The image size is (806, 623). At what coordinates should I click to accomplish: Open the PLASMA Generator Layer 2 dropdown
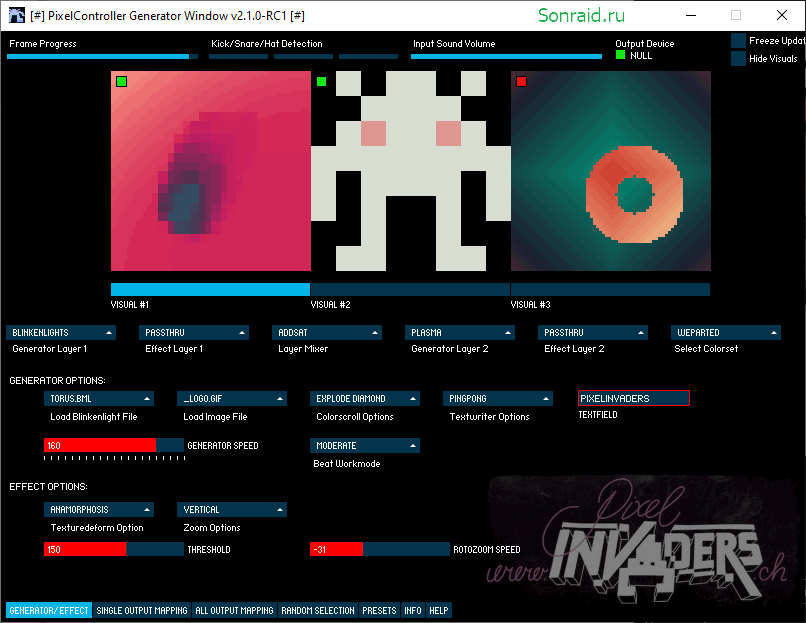[460, 333]
